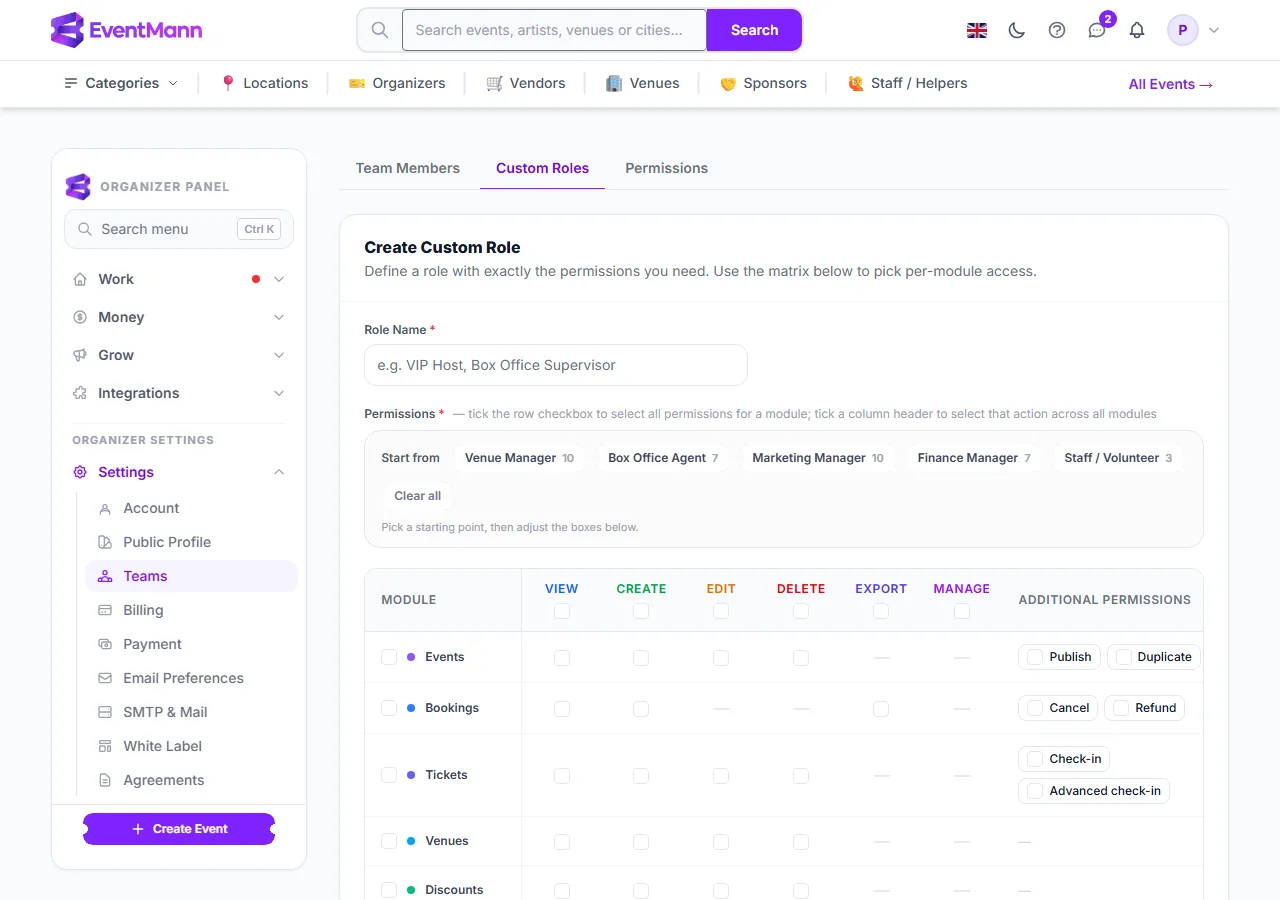Viewport: 1280px width, 900px height.
Task: Open Organizers in navigation bar
Action: click(397, 83)
